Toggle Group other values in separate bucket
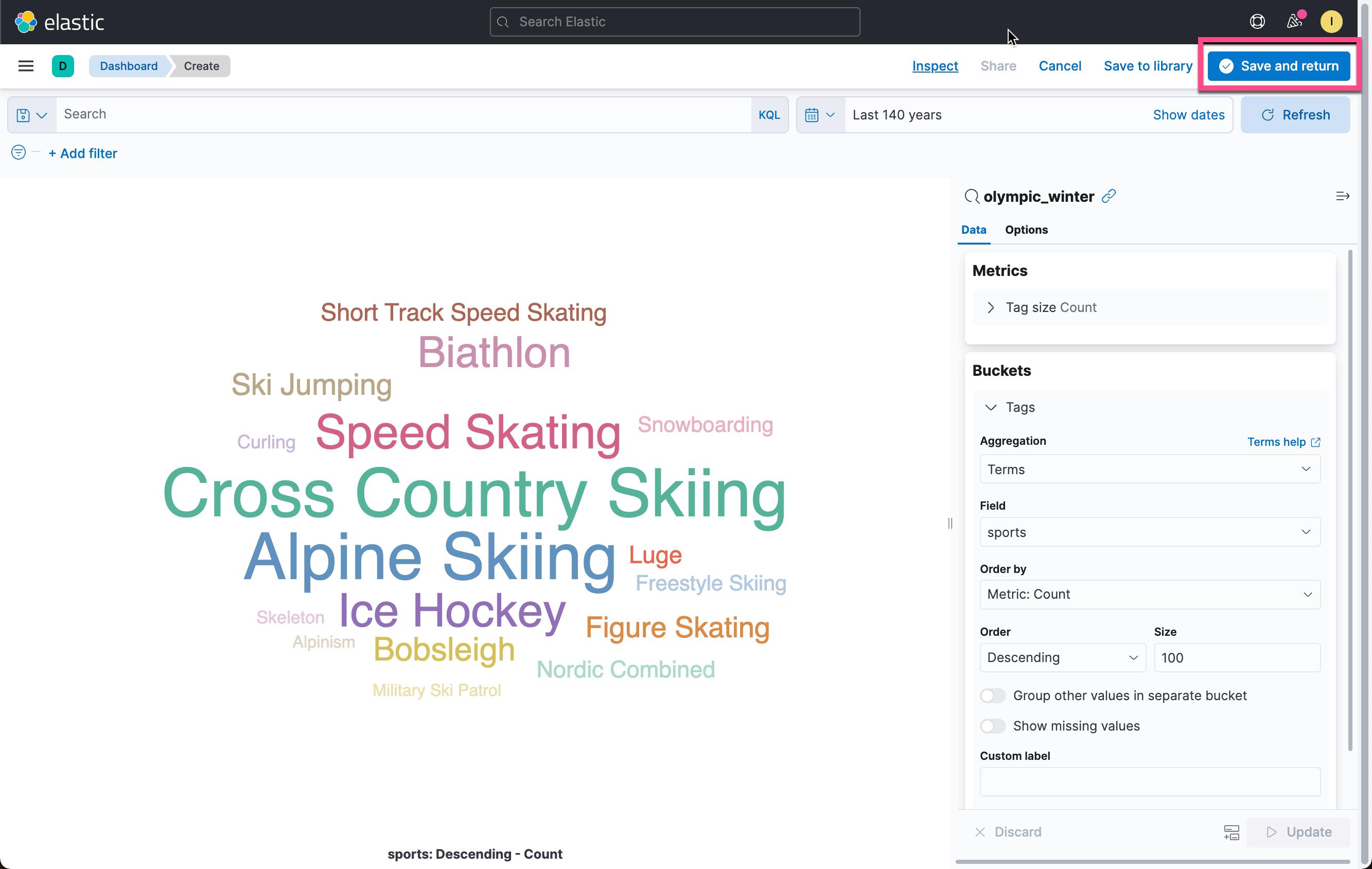1372x869 pixels. (993, 695)
